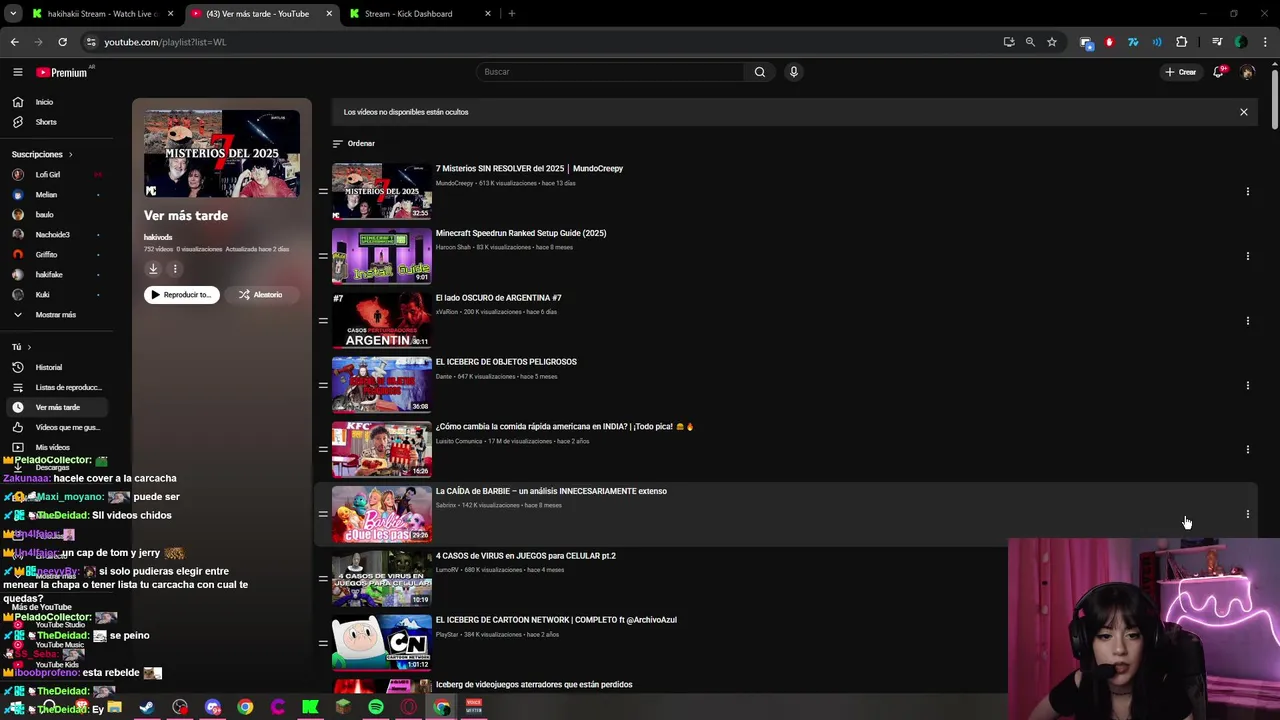Viewport: 1280px width, 720px height.
Task: Open the YouTube notifications bell
Action: tap(1218, 72)
